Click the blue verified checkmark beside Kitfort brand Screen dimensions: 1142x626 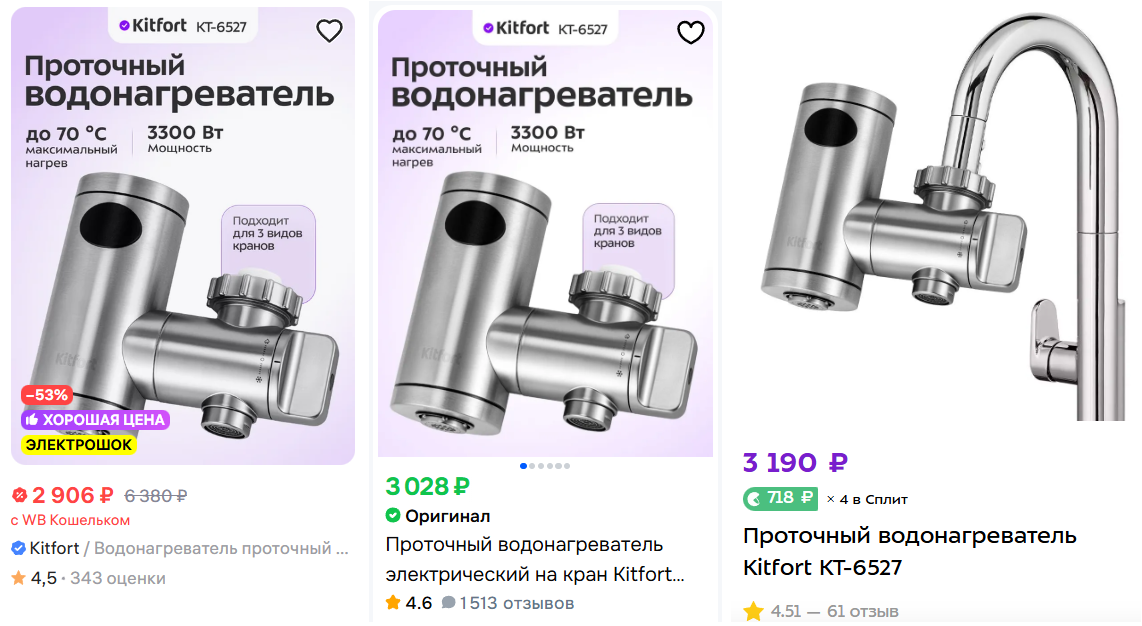[x=18, y=548]
